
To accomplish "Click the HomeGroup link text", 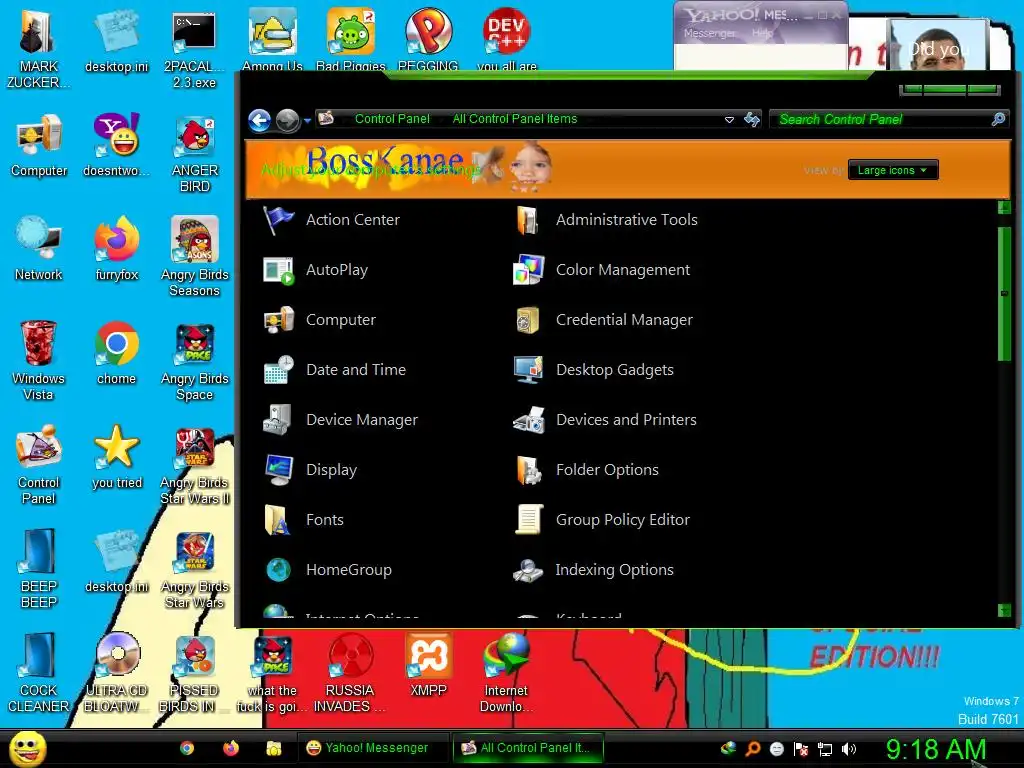I will 349,569.
